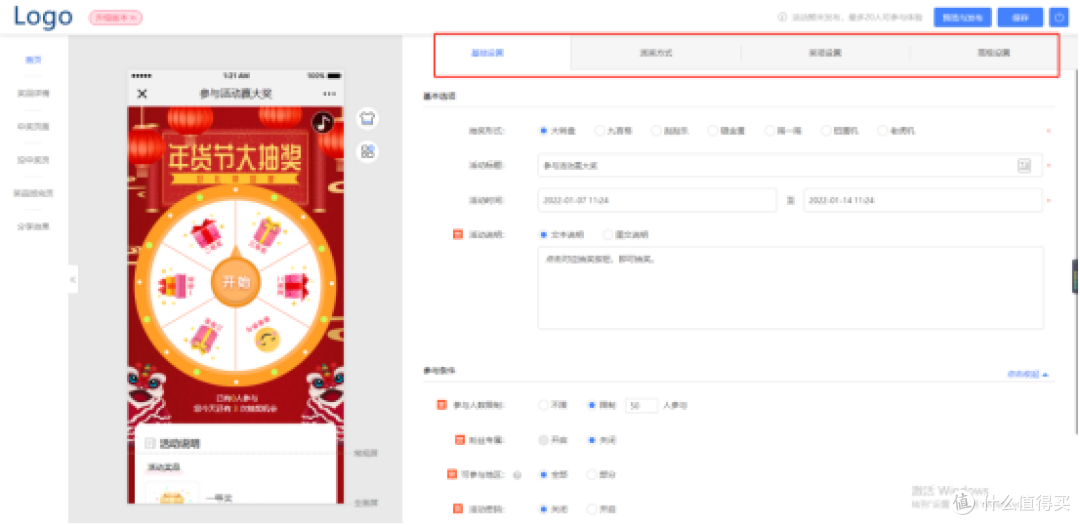Click the help icon after 可参与地区

(x=517, y=475)
